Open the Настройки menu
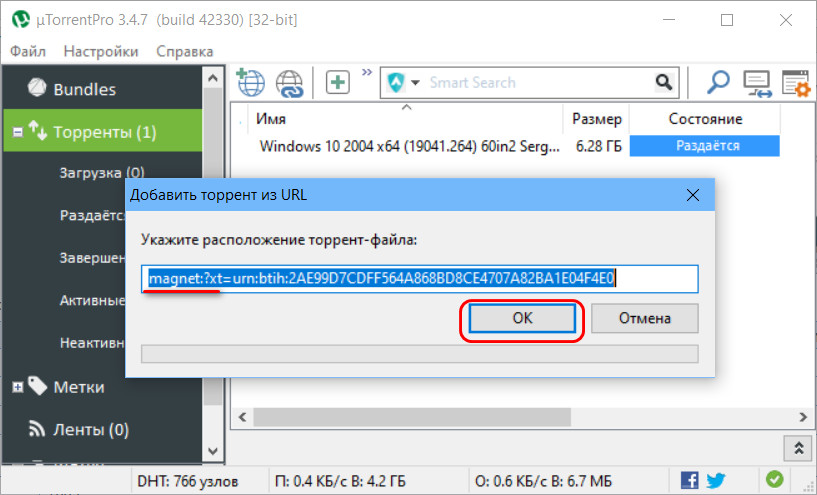The width and height of the screenshot is (817, 495). tap(101, 51)
